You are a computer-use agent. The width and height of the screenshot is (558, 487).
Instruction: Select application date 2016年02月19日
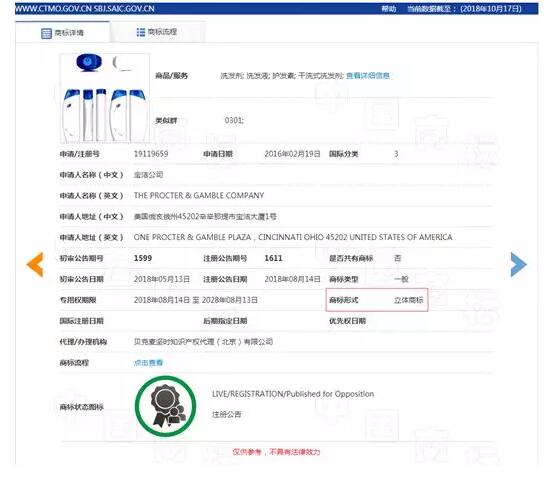coord(292,154)
